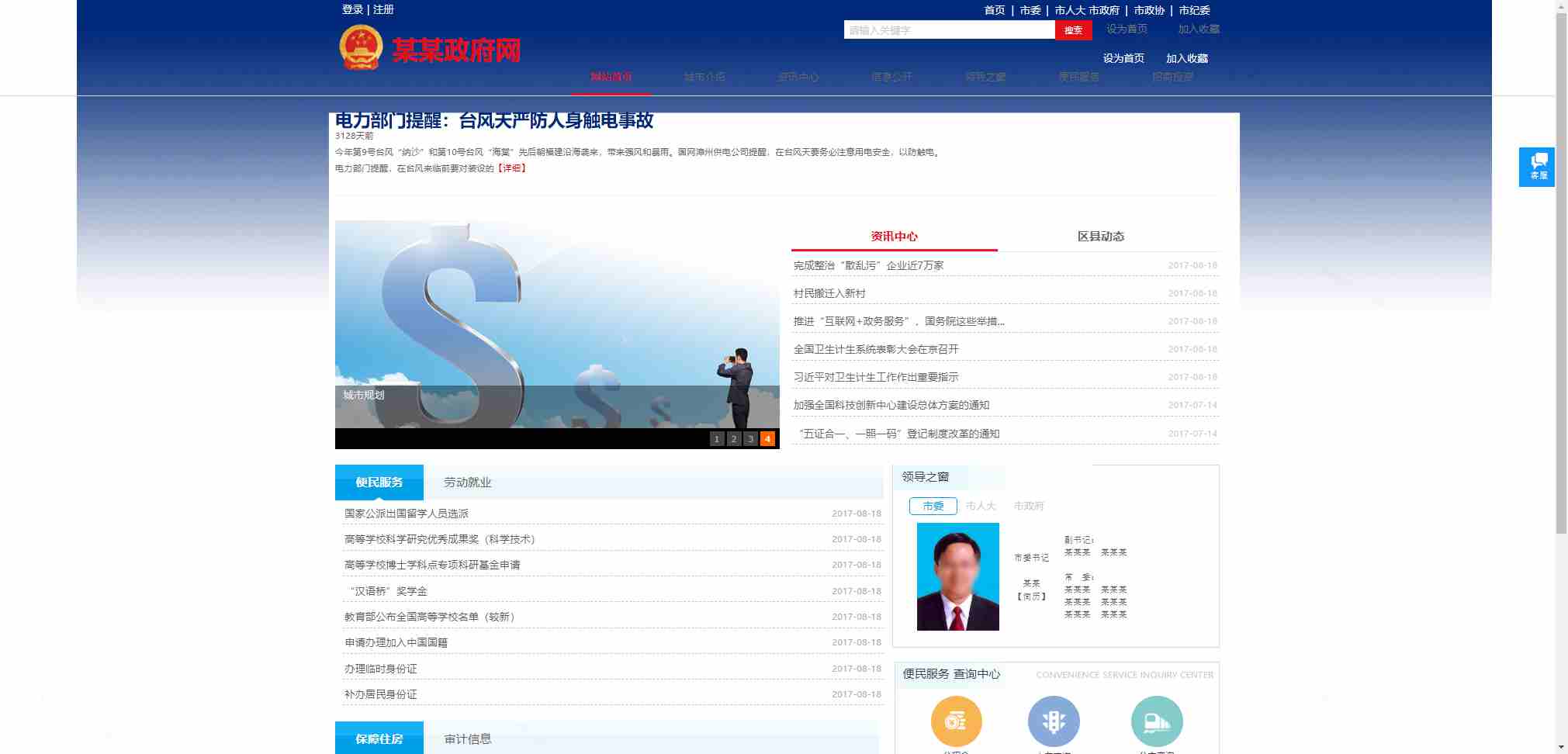Open service item 高等学校科学研究优秀成果奖
1568x754 pixels.
[x=440, y=539]
